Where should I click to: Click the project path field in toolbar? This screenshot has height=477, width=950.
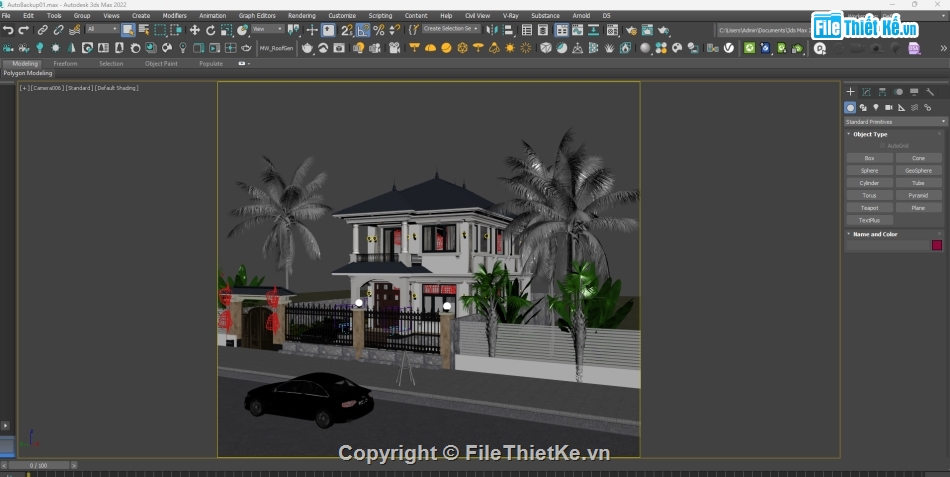(763, 30)
